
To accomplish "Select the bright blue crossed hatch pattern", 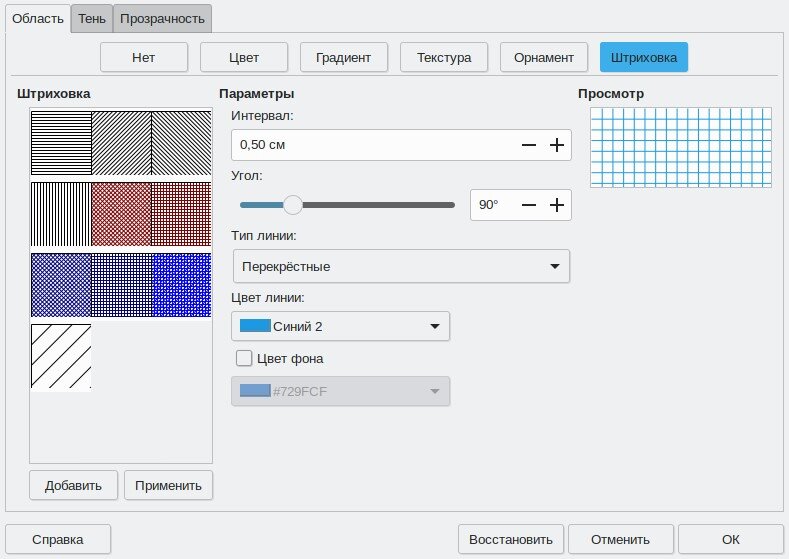I will pyautogui.click(x=181, y=285).
